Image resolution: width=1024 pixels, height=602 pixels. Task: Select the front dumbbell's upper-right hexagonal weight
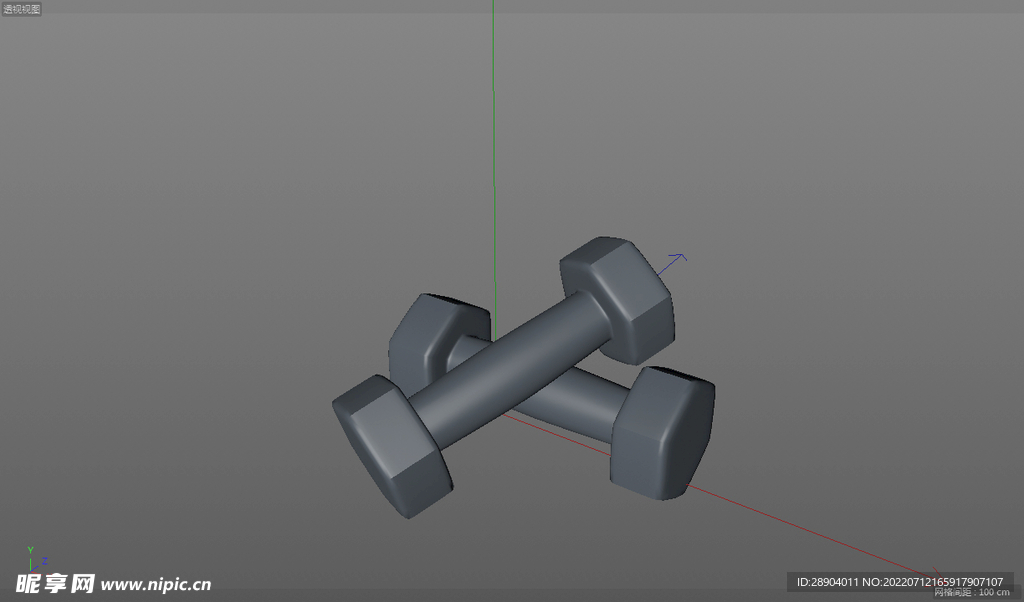618,300
